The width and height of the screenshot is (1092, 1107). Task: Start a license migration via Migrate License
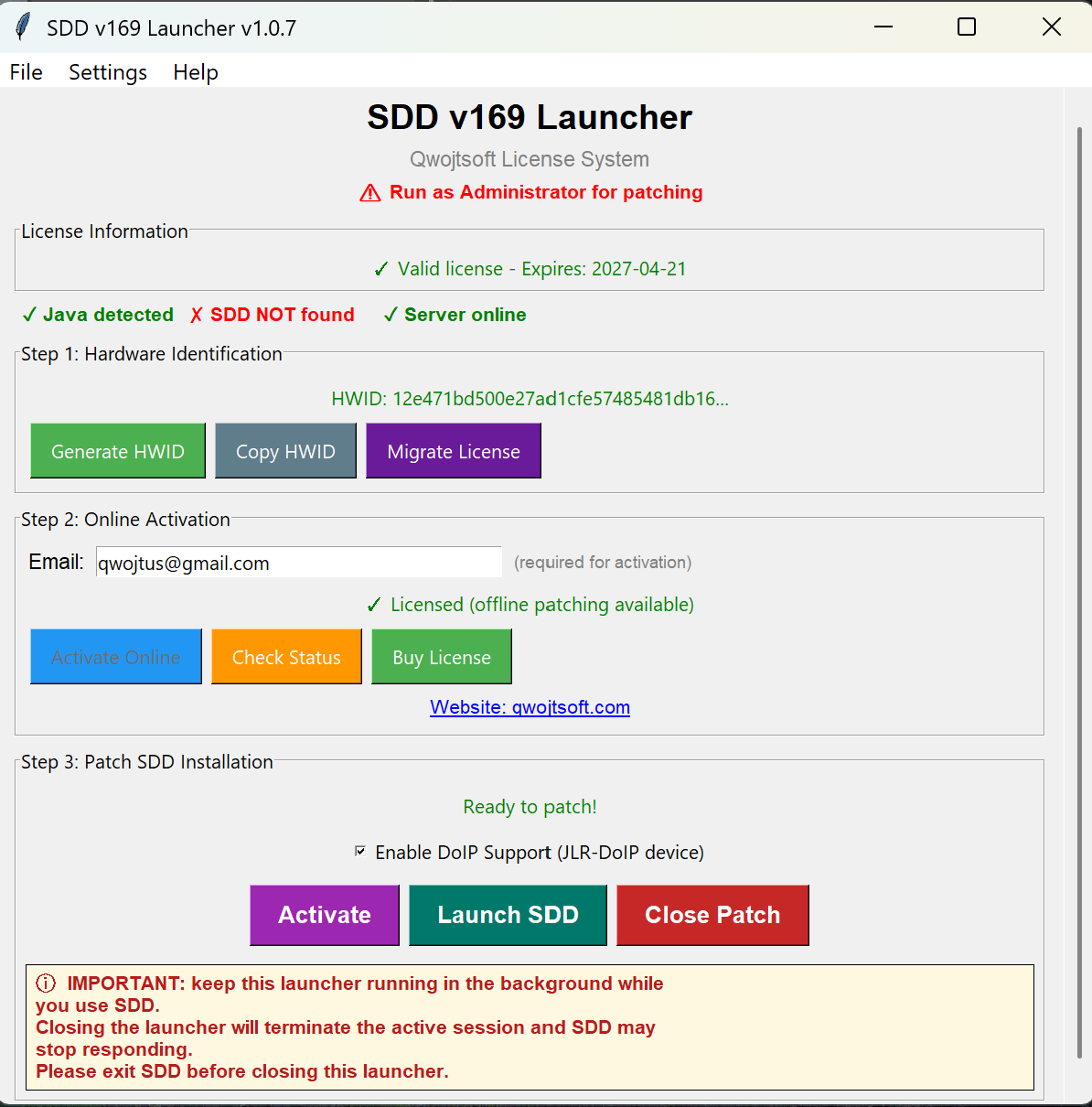click(x=453, y=450)
